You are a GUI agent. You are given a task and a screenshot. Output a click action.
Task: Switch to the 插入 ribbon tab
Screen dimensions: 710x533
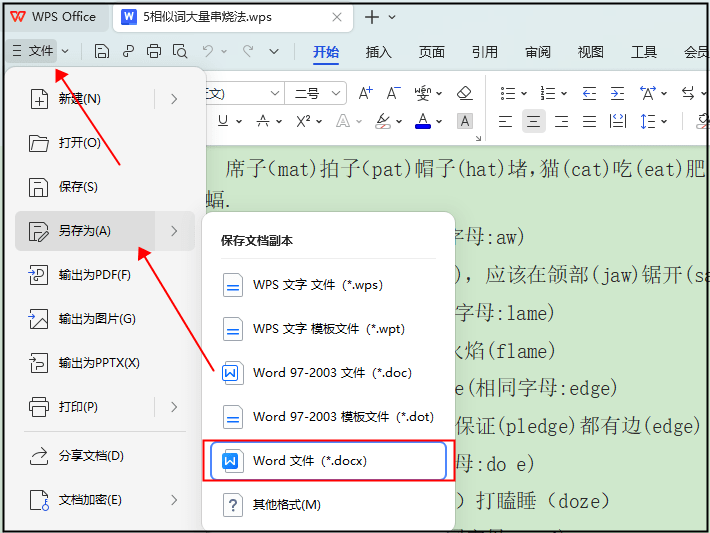pos(379,52)
